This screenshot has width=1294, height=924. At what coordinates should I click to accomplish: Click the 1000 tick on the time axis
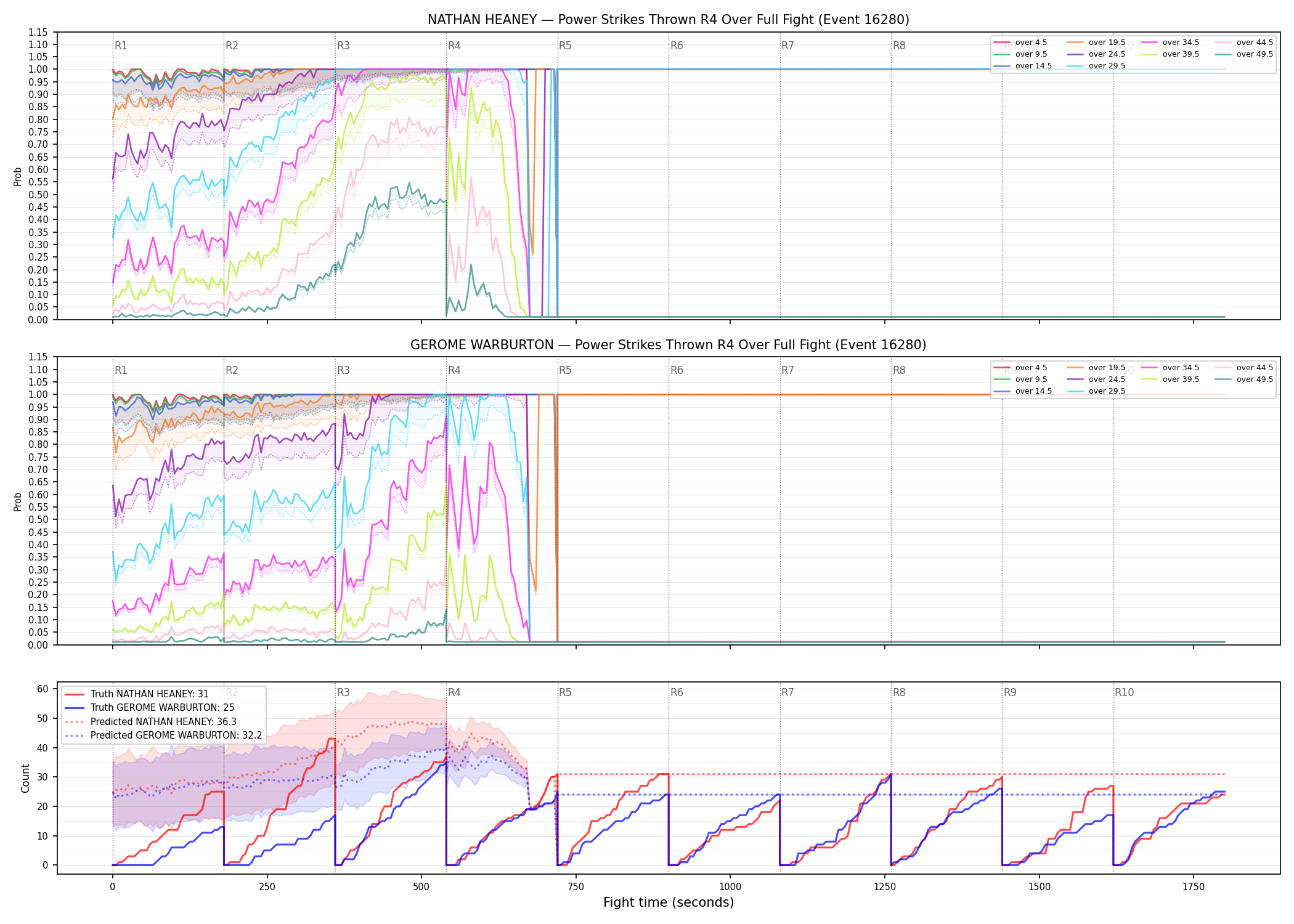coord(730,886)
